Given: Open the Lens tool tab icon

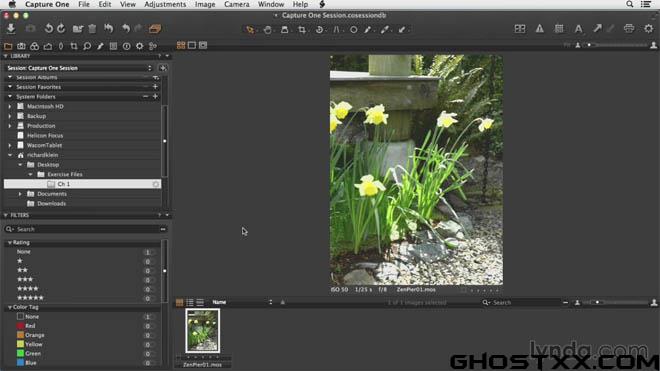Looking at the screenshot, I should tap(61, 46).
